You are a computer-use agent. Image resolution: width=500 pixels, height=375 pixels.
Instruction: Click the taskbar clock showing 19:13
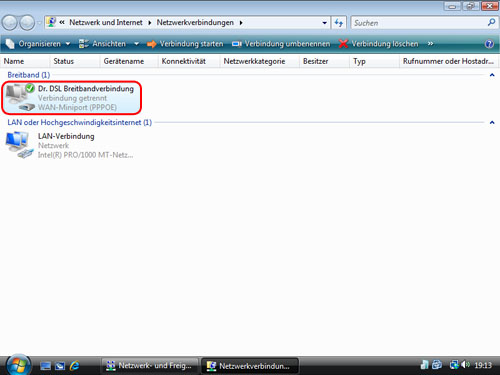click(483, 365)
